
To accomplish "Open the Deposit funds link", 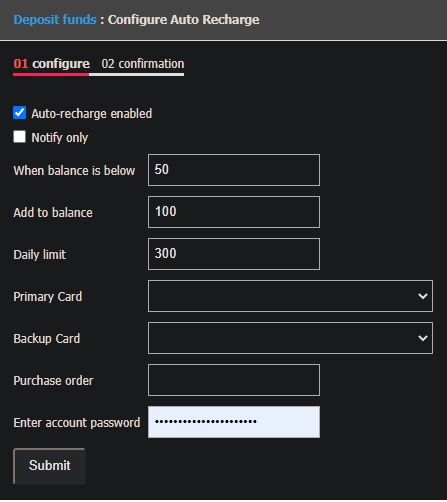I will click(x=55, y=20).
